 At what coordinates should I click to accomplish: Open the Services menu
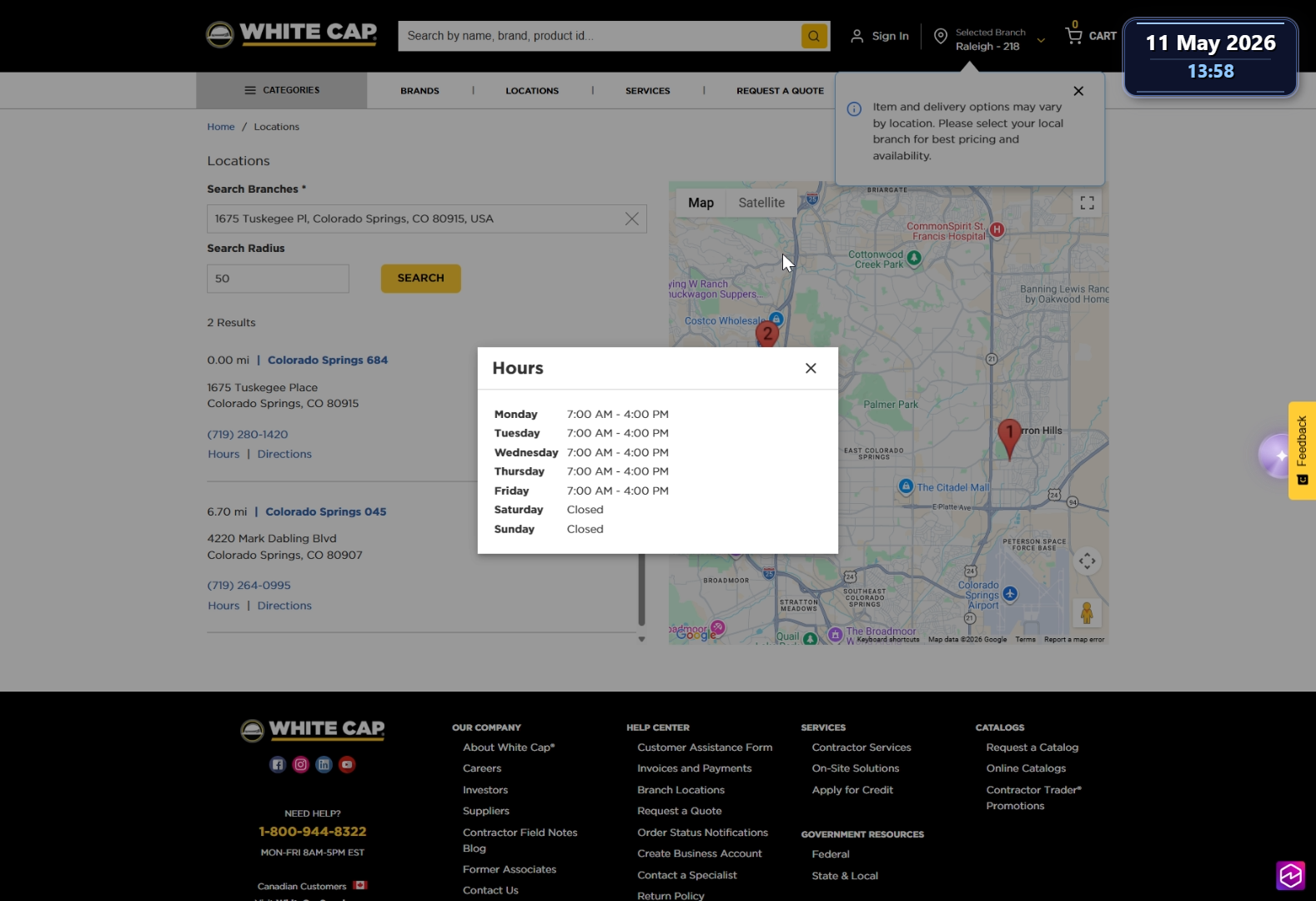tap(648, 91)
